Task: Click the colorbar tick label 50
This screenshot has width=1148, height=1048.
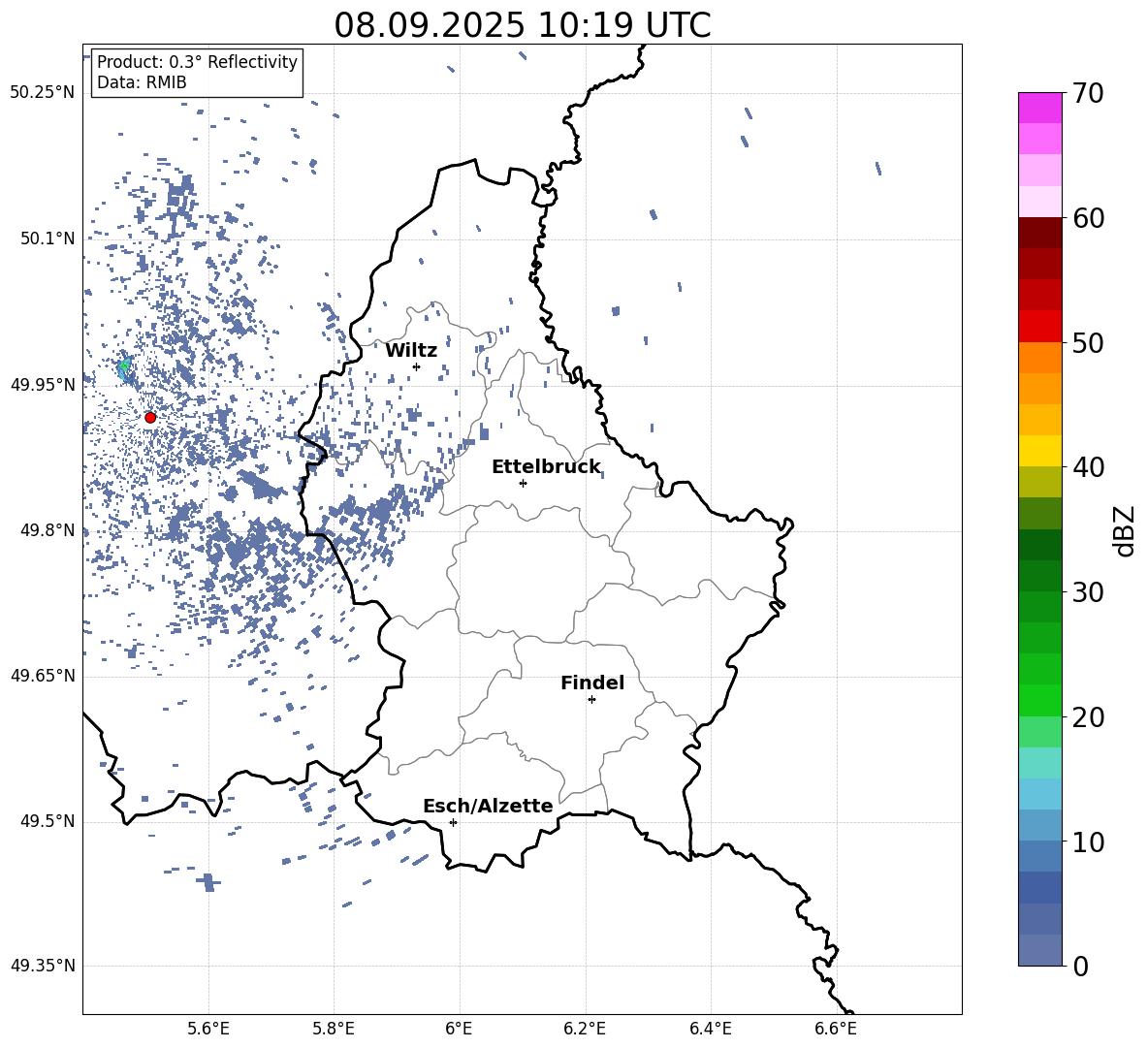Action: [x=1088, y=342]
